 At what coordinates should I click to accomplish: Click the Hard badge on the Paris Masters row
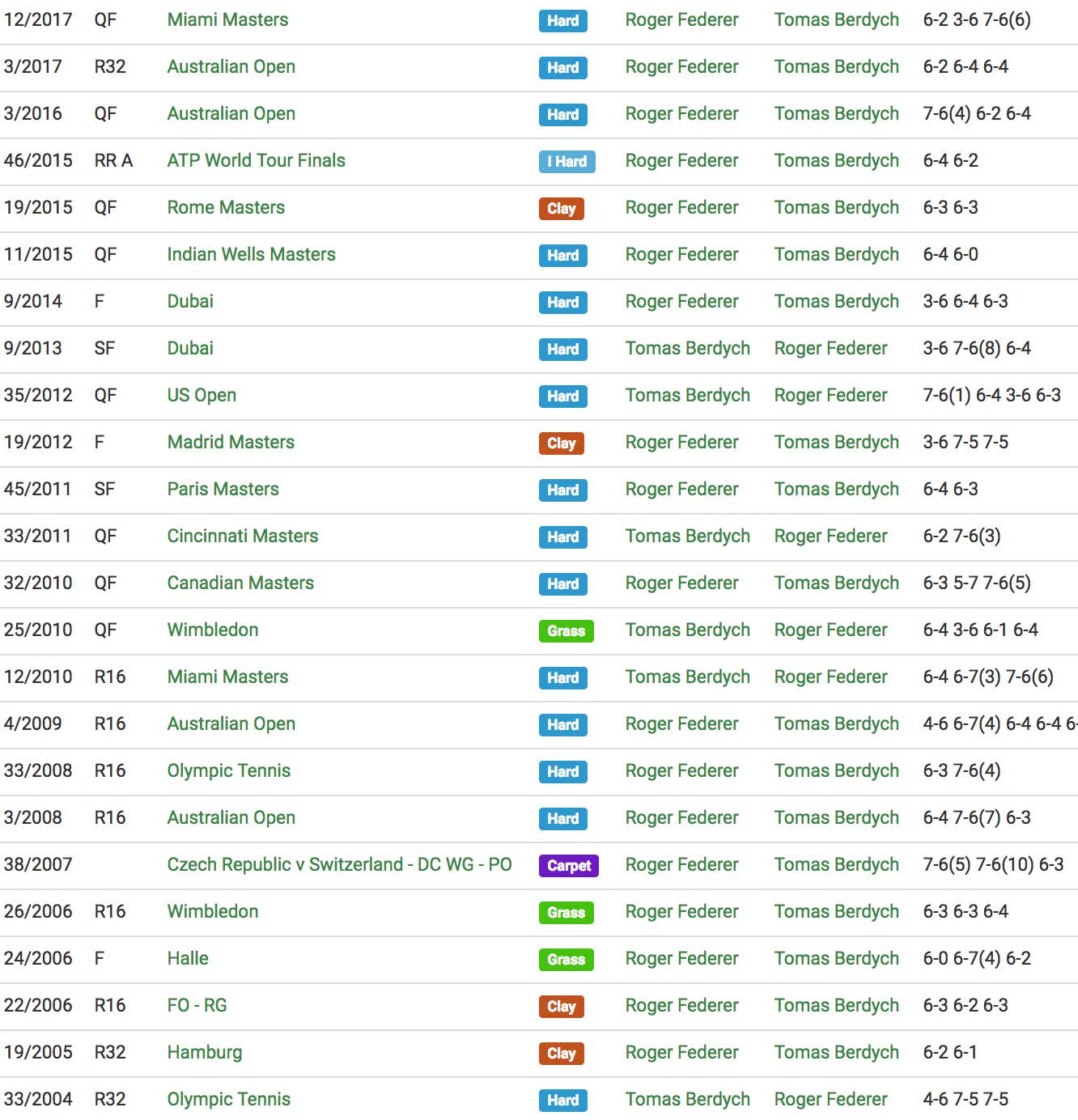[x=562, y=490]
